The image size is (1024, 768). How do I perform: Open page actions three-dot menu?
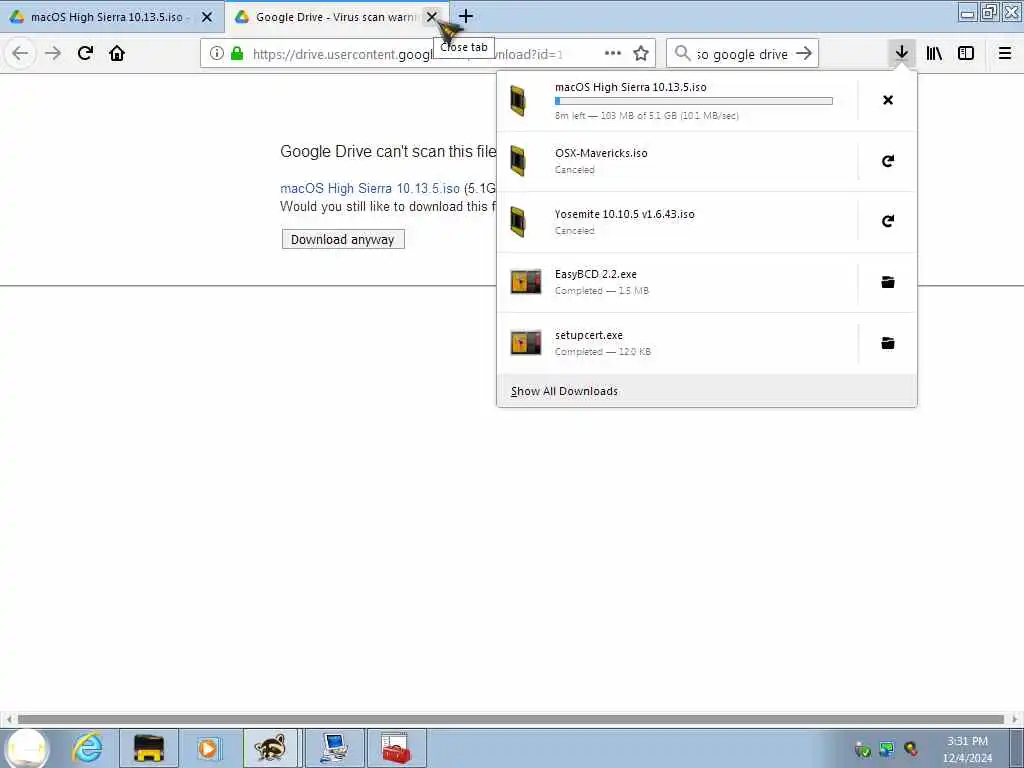pyautogui.click(x=613, y=54)
